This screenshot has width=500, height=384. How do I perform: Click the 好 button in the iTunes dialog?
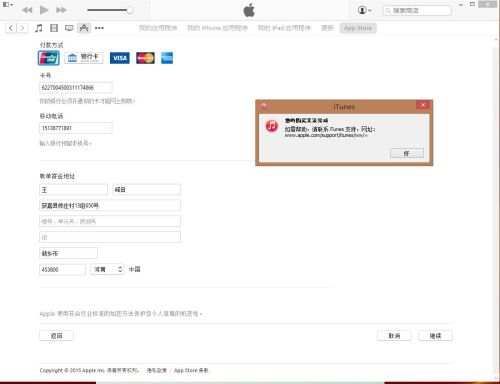[x=407, y=153]
